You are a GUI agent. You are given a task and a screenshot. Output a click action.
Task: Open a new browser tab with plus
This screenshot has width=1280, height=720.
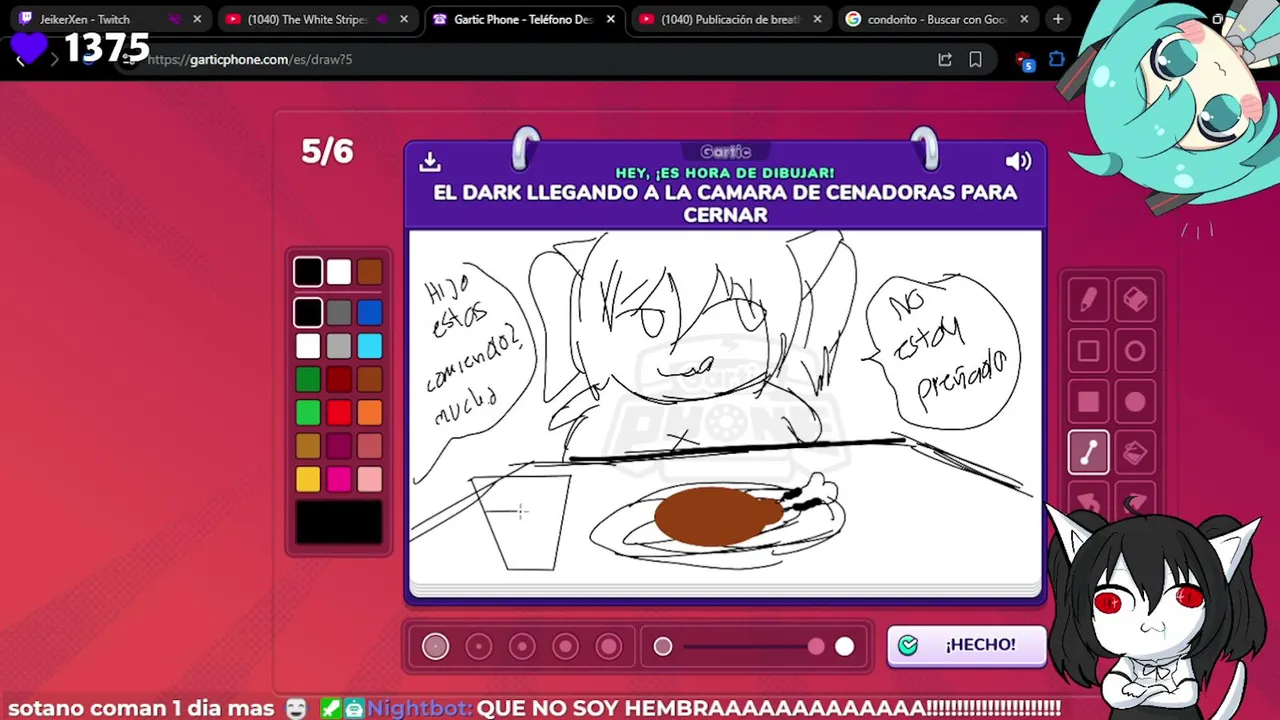1058,19
